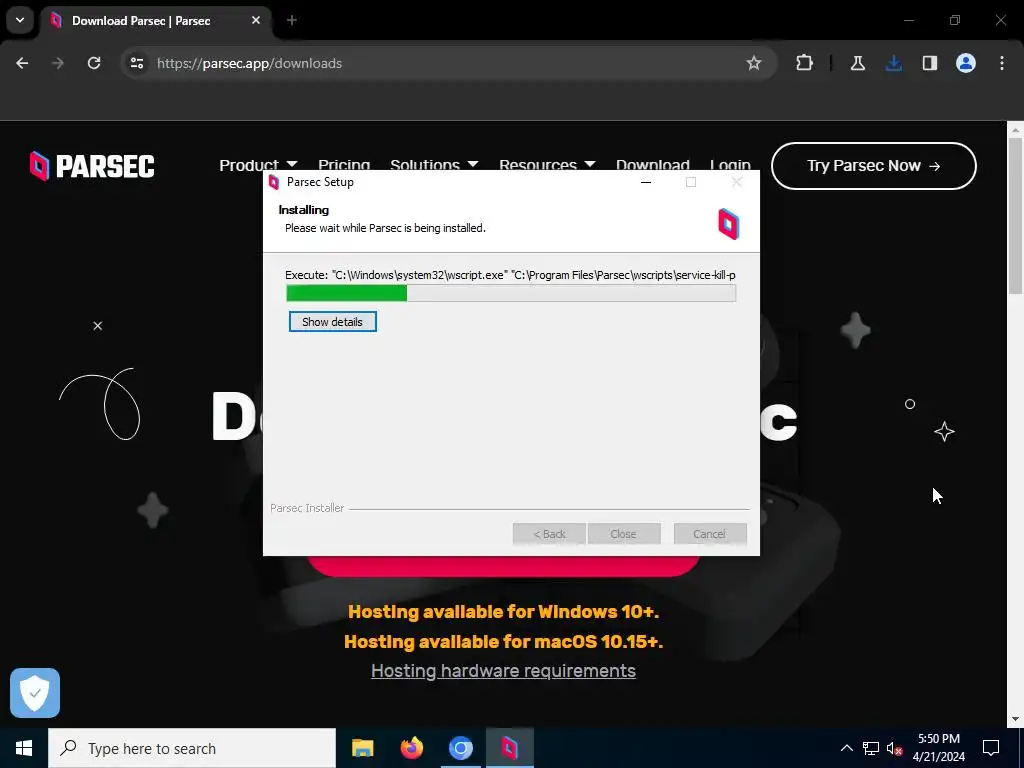Expand the Product menu
The width and height of the screenshot is (1024, 768).
(258, 165)
